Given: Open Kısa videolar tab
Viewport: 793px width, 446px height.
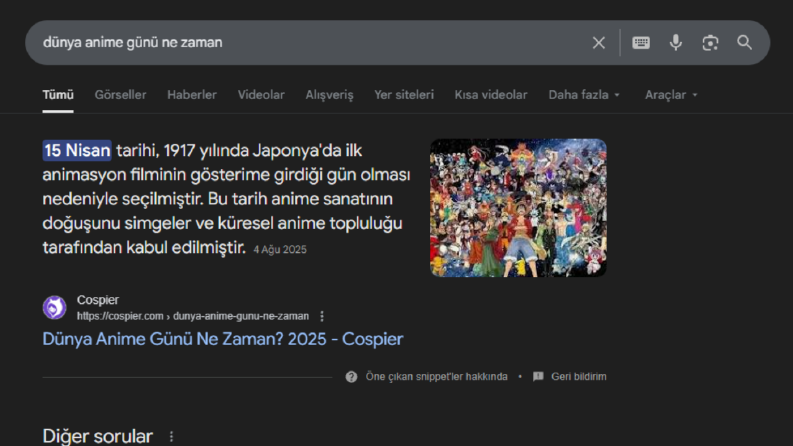Looking at the screenshot, I should pyautogui.click(x=491, y=95).
